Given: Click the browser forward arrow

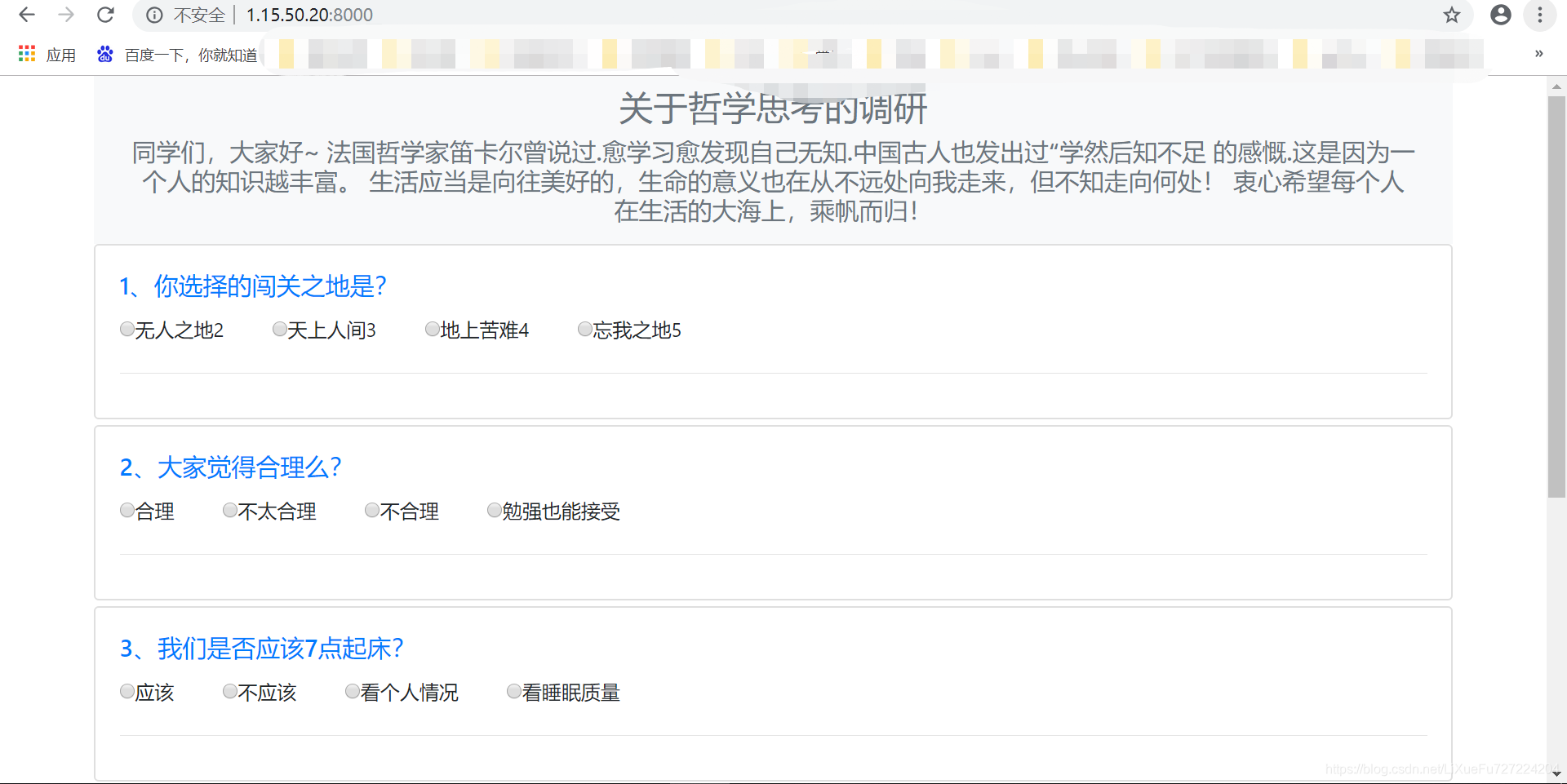Looking at the screenshot, I should pyautogui.click(x=66, y=15).
